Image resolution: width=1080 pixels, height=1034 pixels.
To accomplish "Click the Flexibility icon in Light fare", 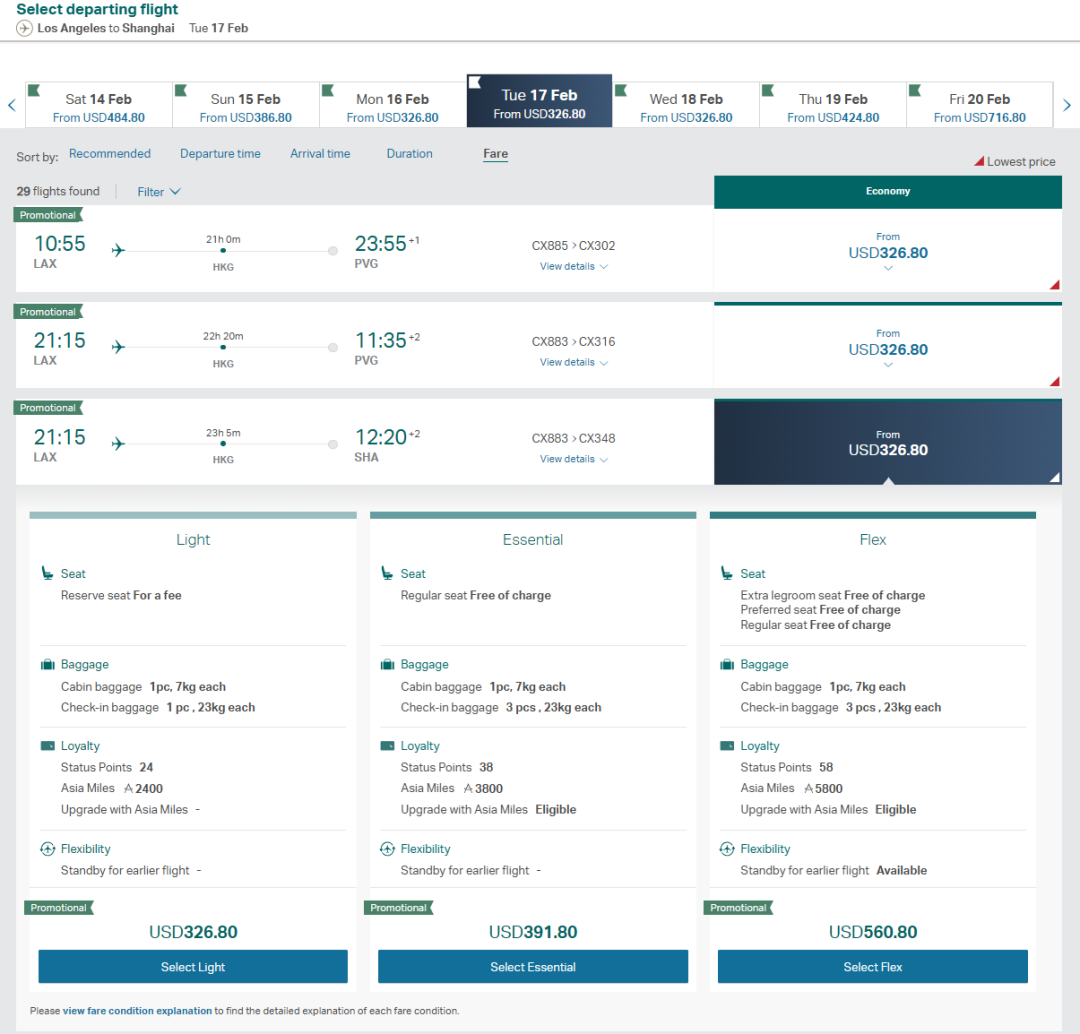I will [x=47, y=849].
